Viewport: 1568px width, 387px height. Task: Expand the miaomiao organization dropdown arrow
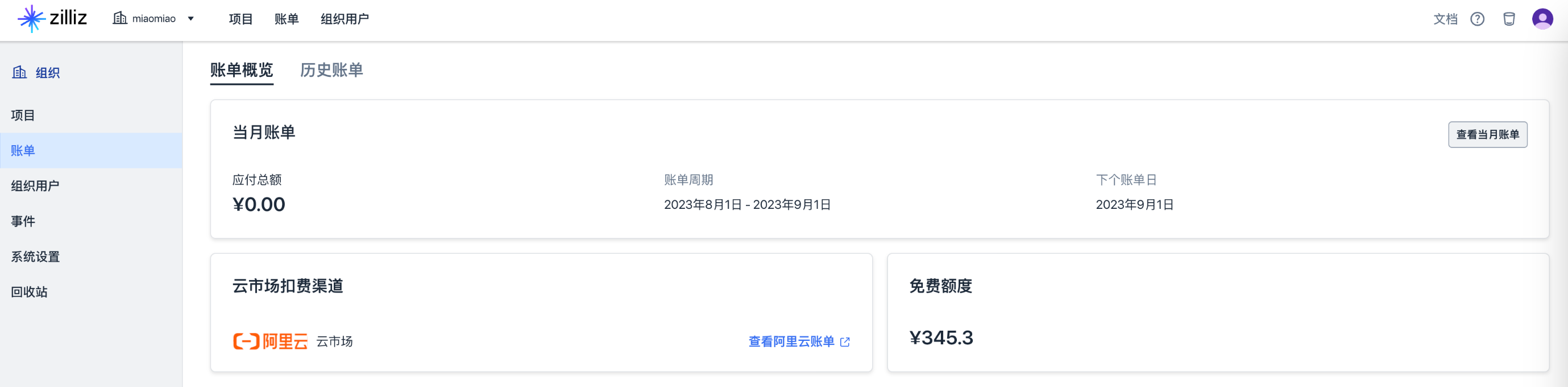point(190,19)
